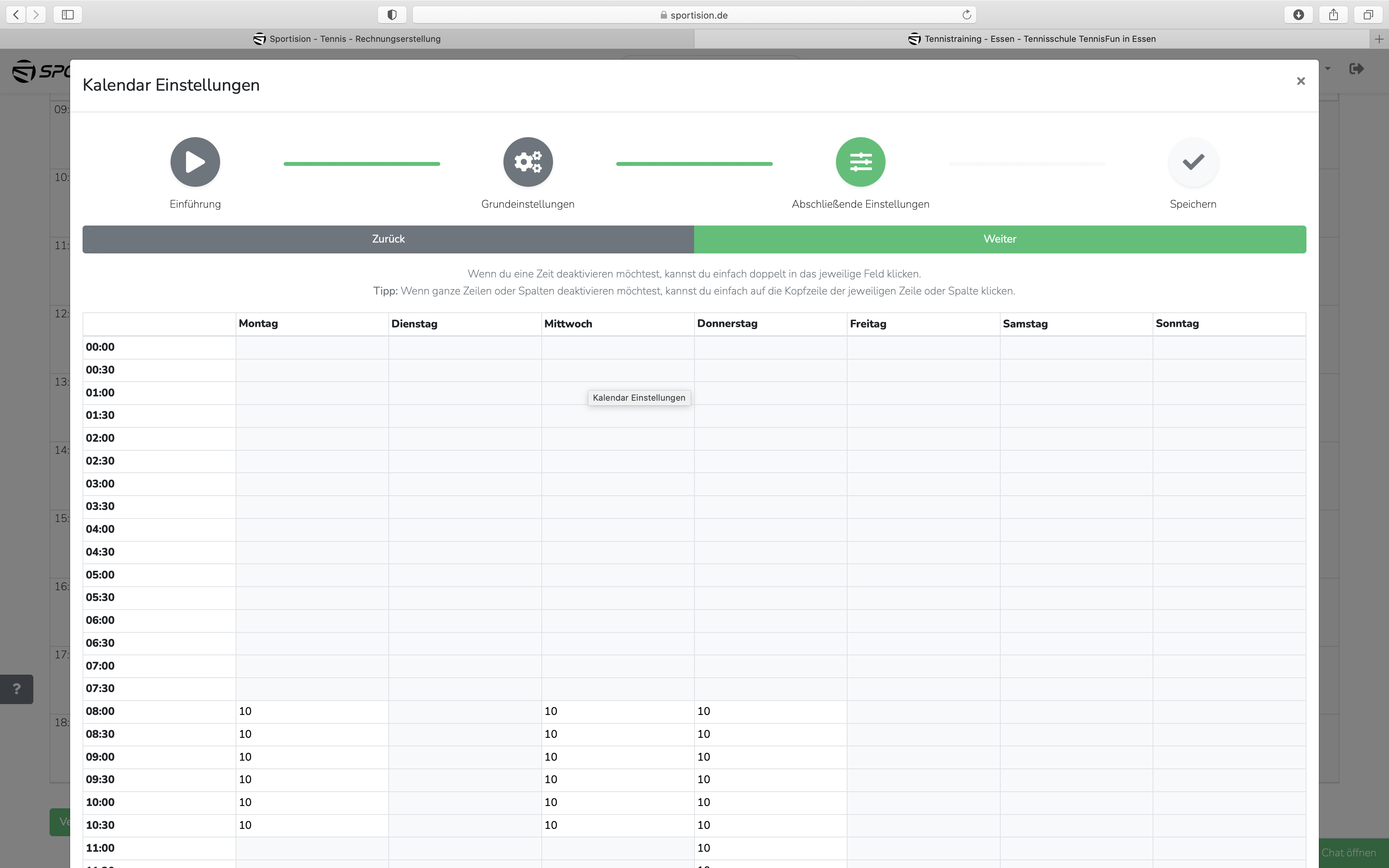
Task: Select the Donnerstag 11:00 cell showing 10
Action: coord(770,849)
